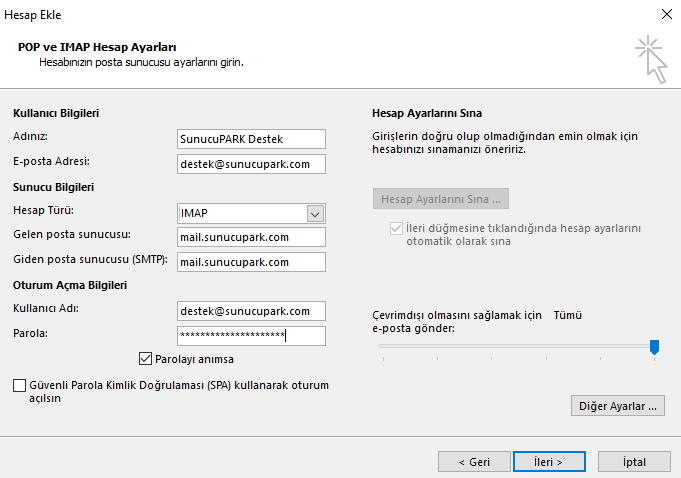Close the Hesap Ekle dialog

pyautogui.click(x=667, y=14)
